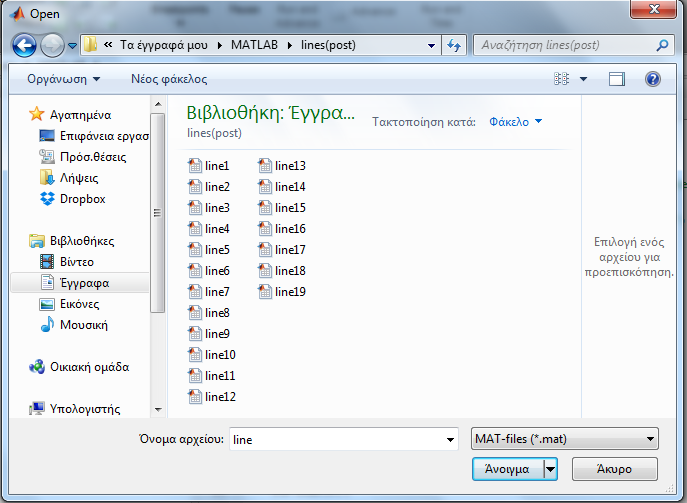Open recent locations dropdown beside Forward arrow

pyautogui.click(x=72, y=45)
